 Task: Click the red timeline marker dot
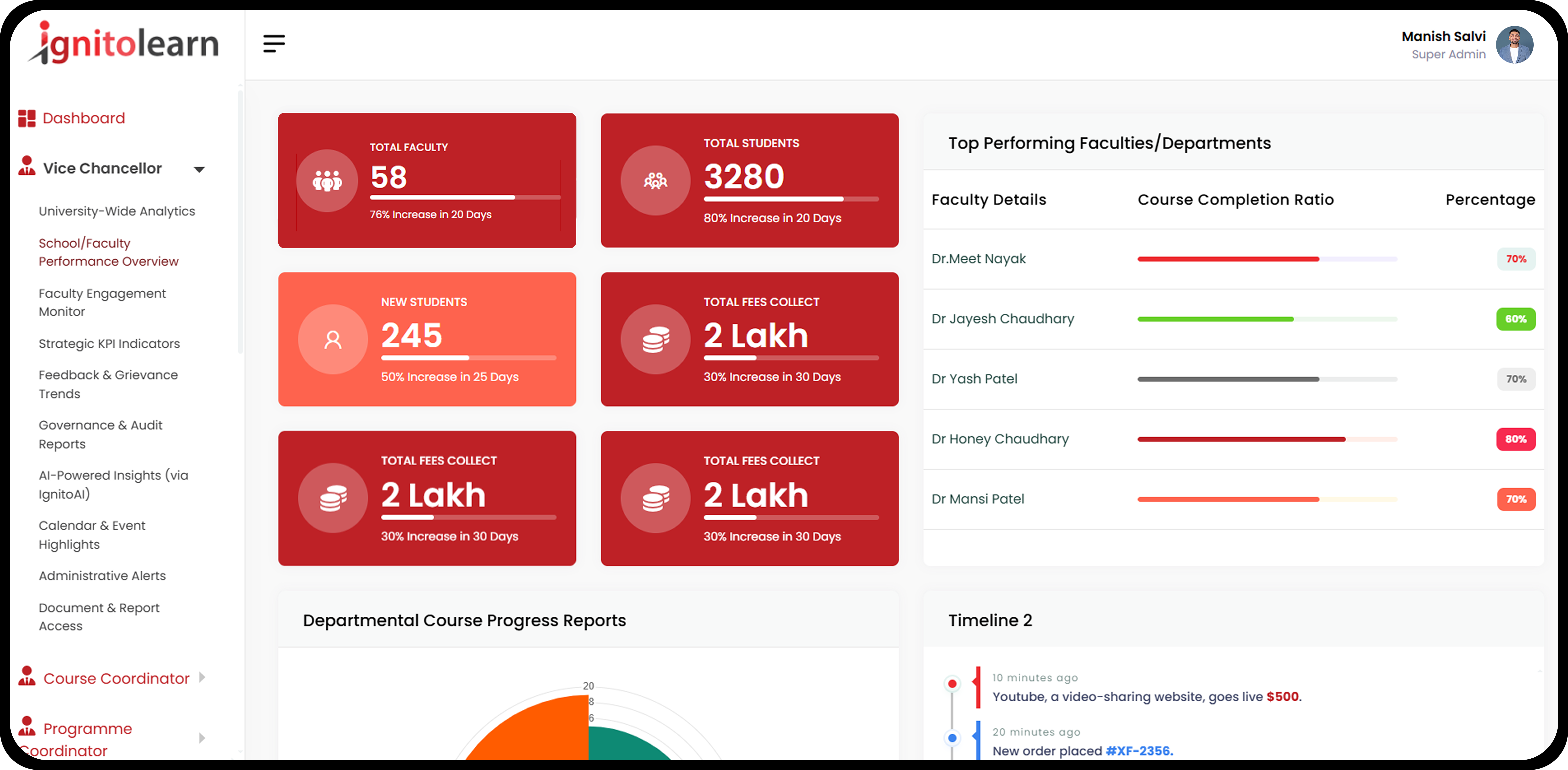point(952,683)
